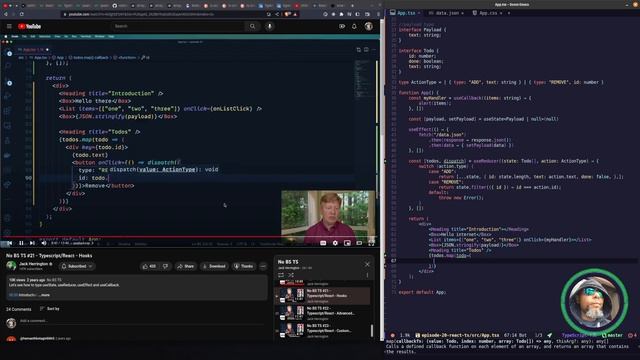Minimize the Emacs window

point(627,4)
